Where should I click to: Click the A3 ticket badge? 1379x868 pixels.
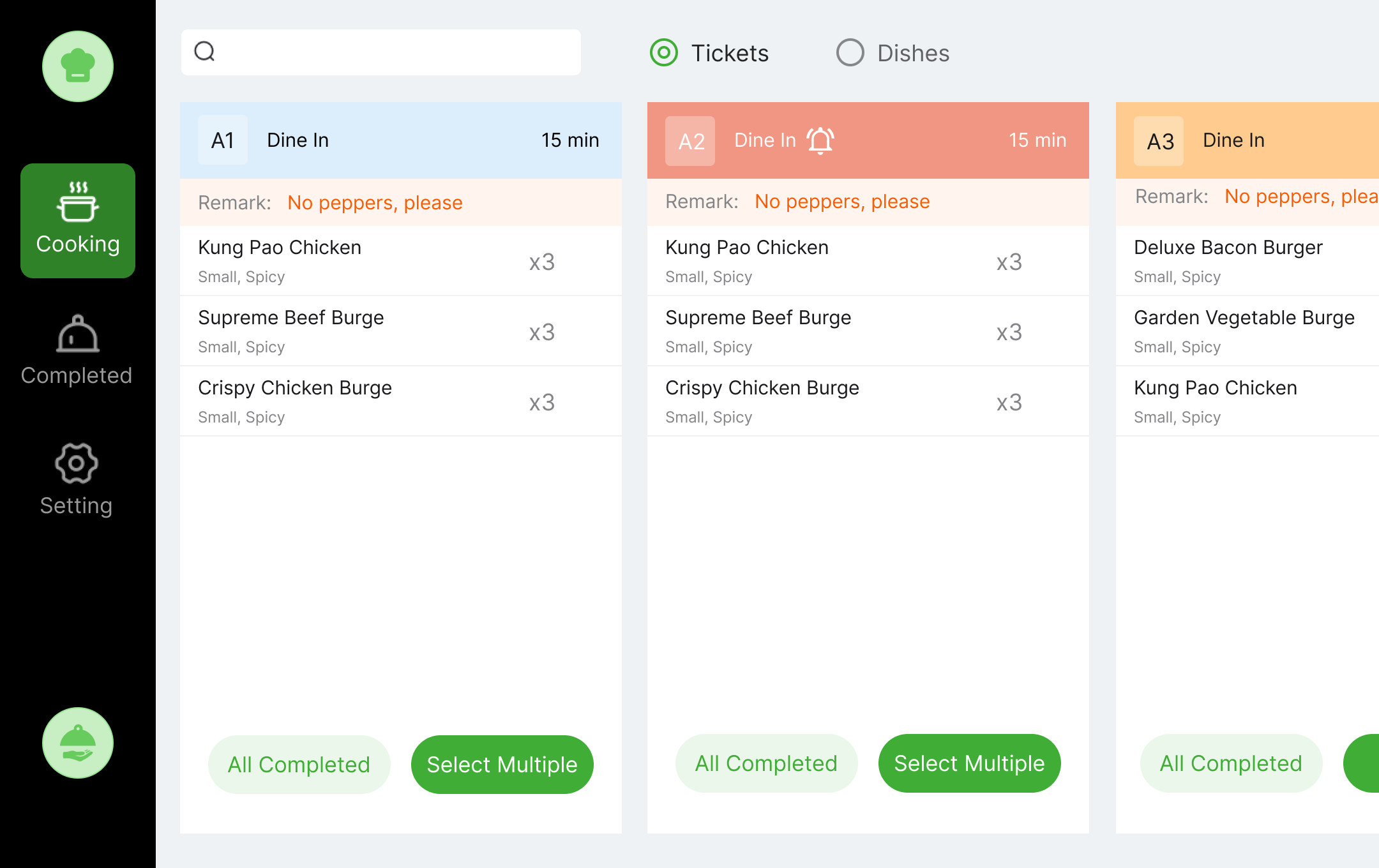1158,140
